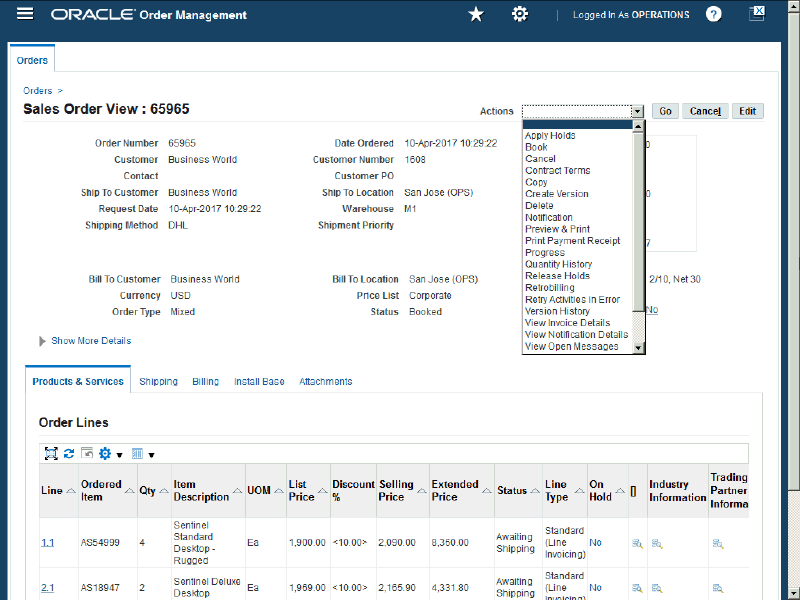The image size is (800, 600).
Task: Sort by Status column
Action: click(535, 491)
